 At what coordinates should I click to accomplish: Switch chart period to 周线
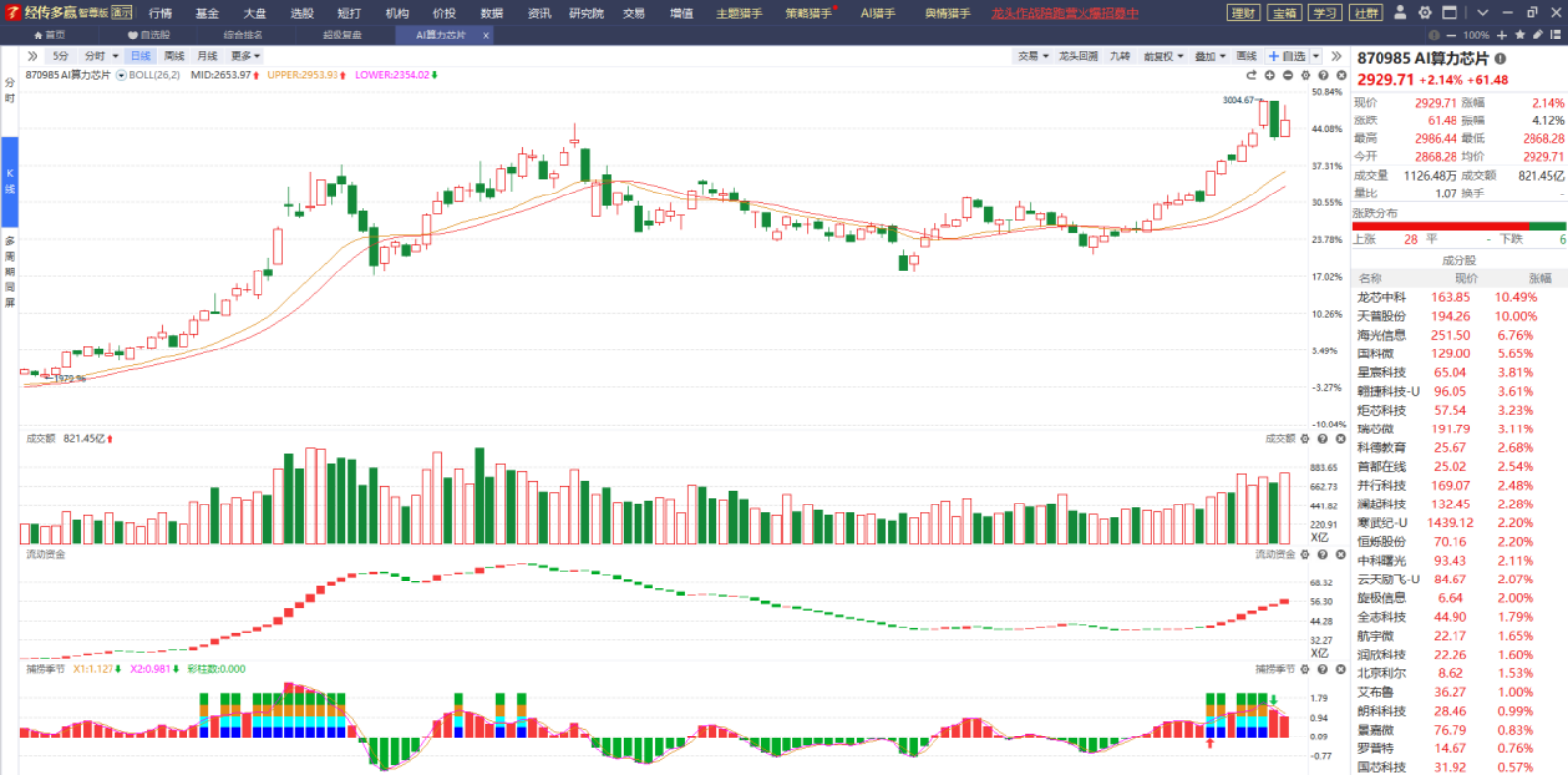[x=174, y=56]
